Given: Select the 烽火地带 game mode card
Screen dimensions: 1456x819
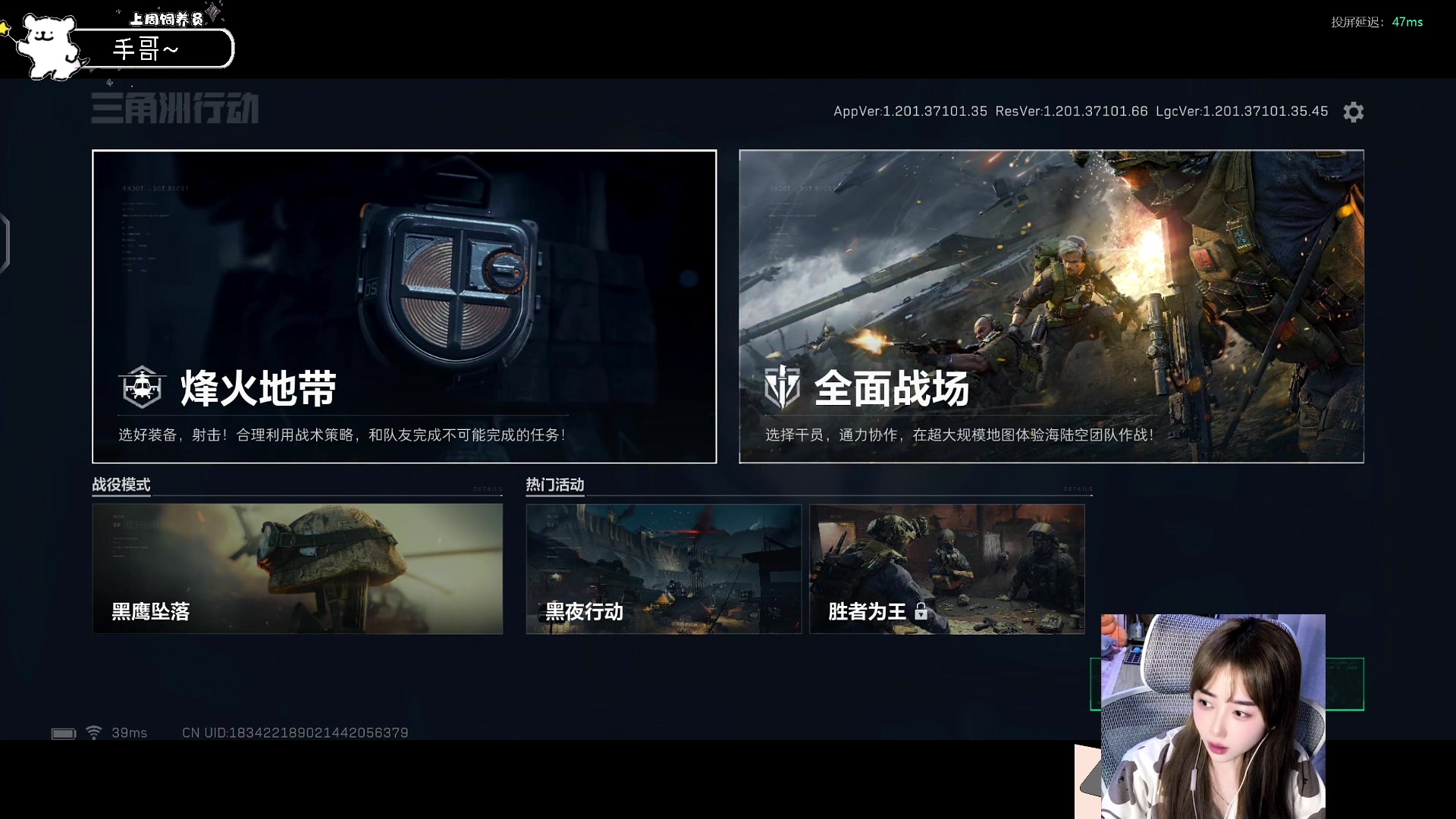Looking at the screenshot, I should [404, 306].
